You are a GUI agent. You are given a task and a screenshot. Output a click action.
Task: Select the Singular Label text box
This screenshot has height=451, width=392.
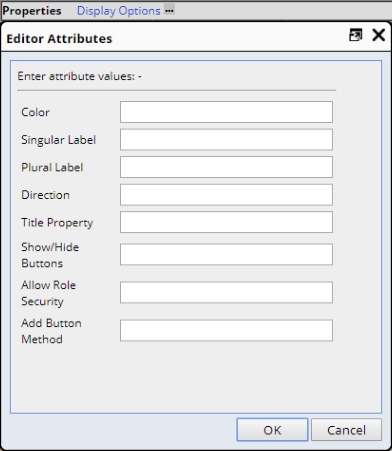(x=226, y=139)
